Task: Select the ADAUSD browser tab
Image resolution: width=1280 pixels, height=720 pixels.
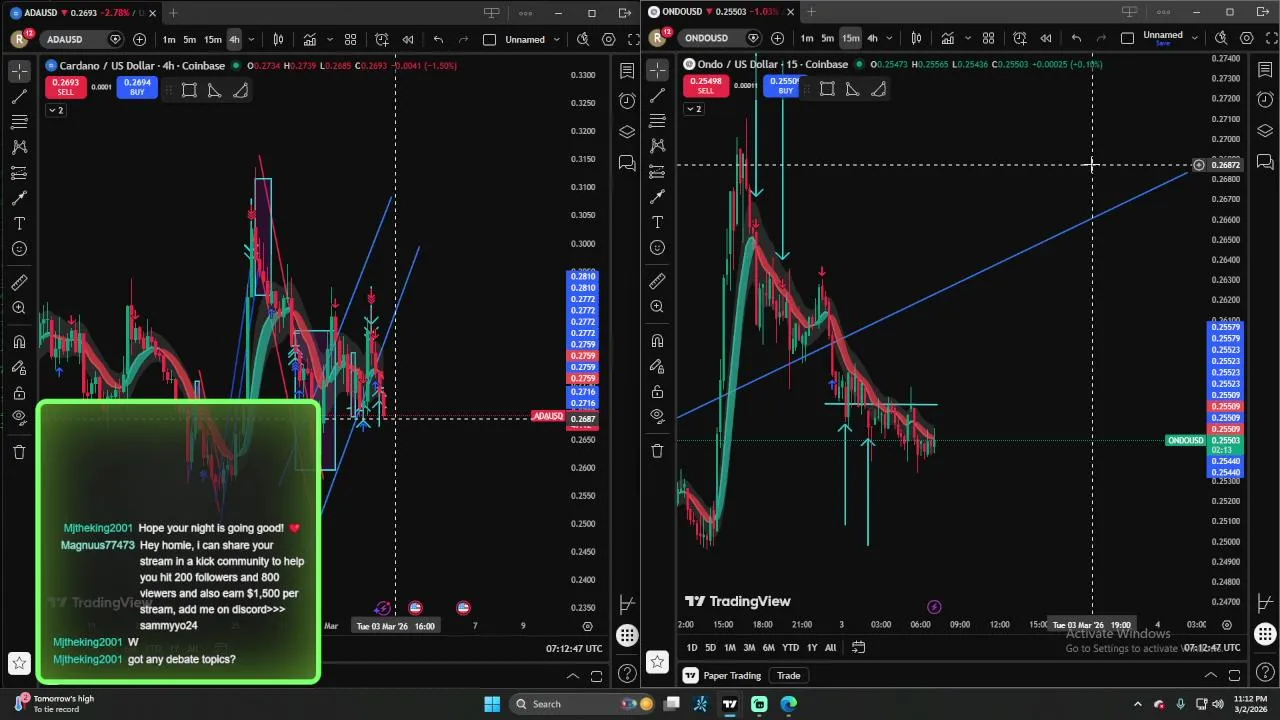Action: [82, 13]
